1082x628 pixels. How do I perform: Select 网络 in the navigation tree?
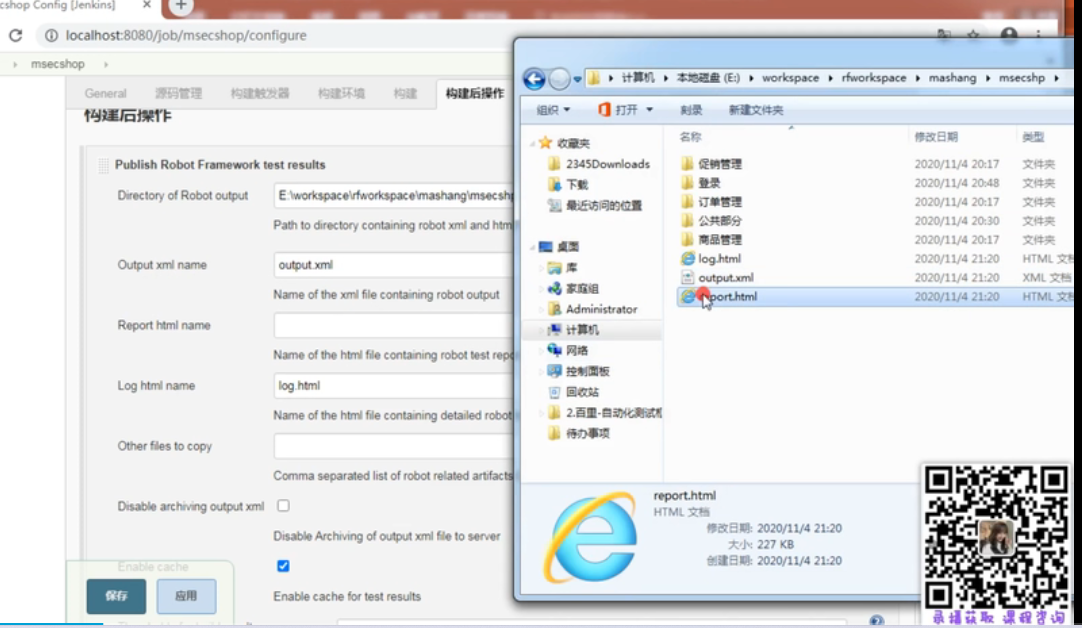568,351
